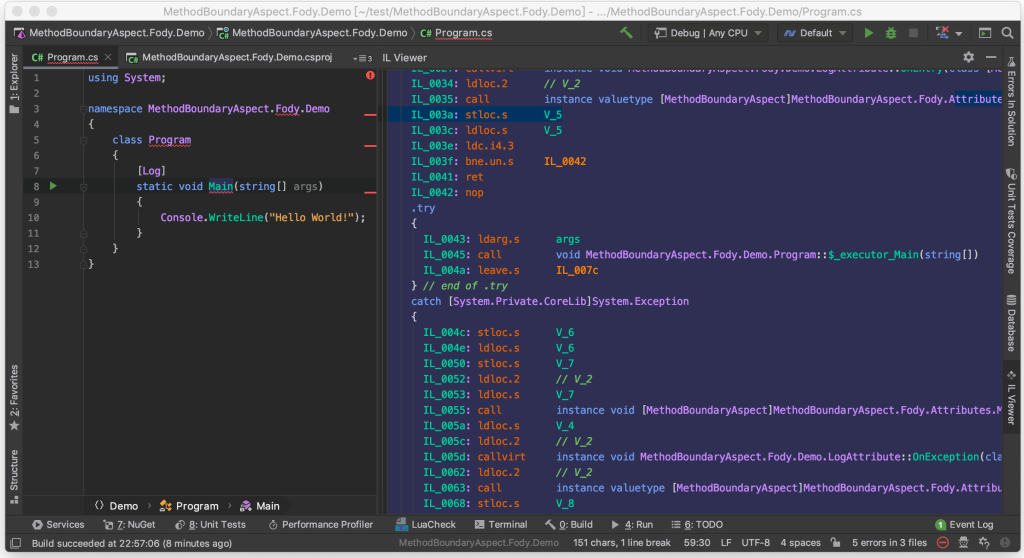This screenshot has width=1024, height=558.
Task: Click the grey Stop button in the toolbar
Action: (914, 33)
